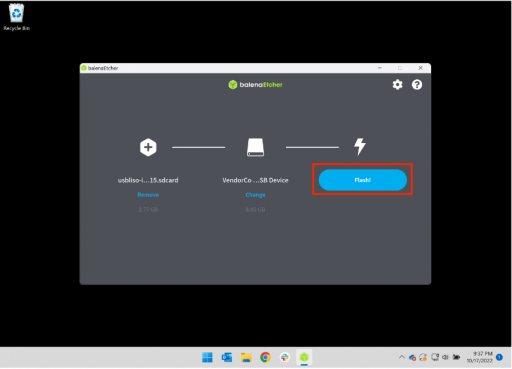Close the balenaEtcher window
Viewport: 512px width, 369px height.
click(420, 68)
